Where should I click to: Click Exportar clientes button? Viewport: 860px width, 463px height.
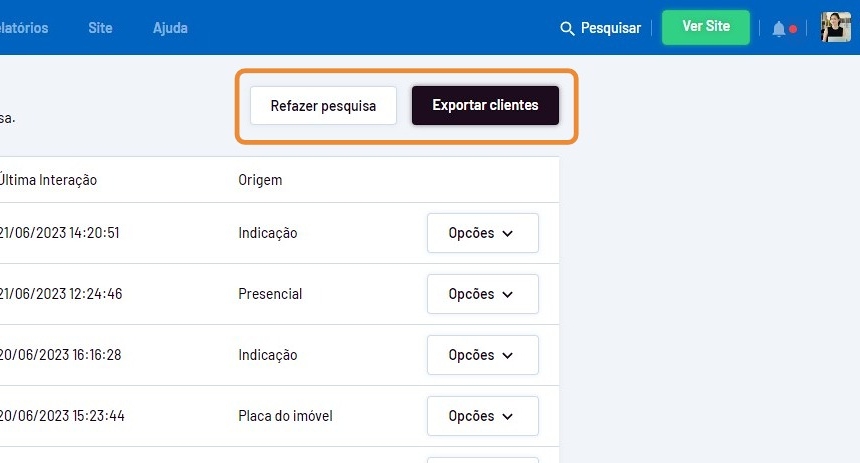tap(485, 105)
